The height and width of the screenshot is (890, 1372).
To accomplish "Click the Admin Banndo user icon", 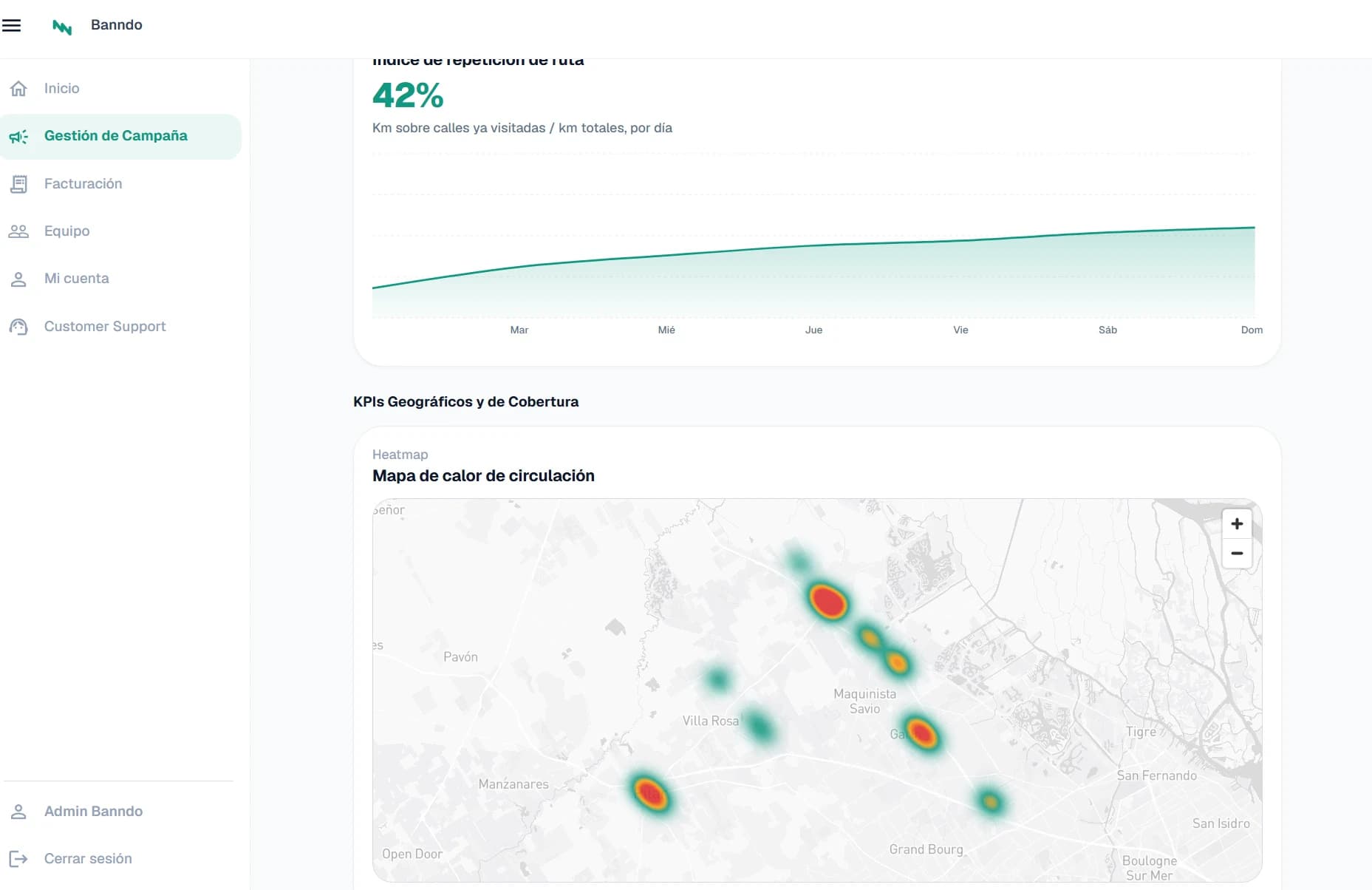I will 18,812.
